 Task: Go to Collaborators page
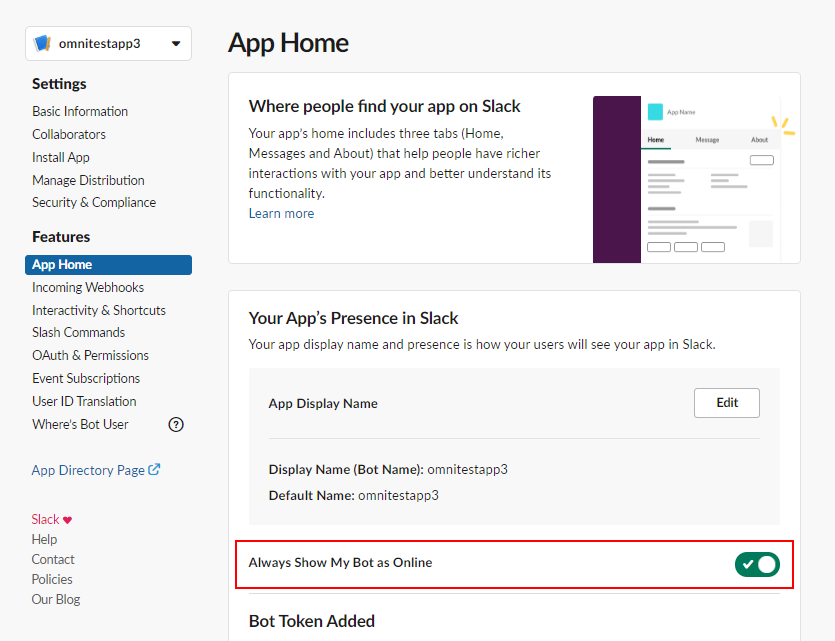coord(69,134)
